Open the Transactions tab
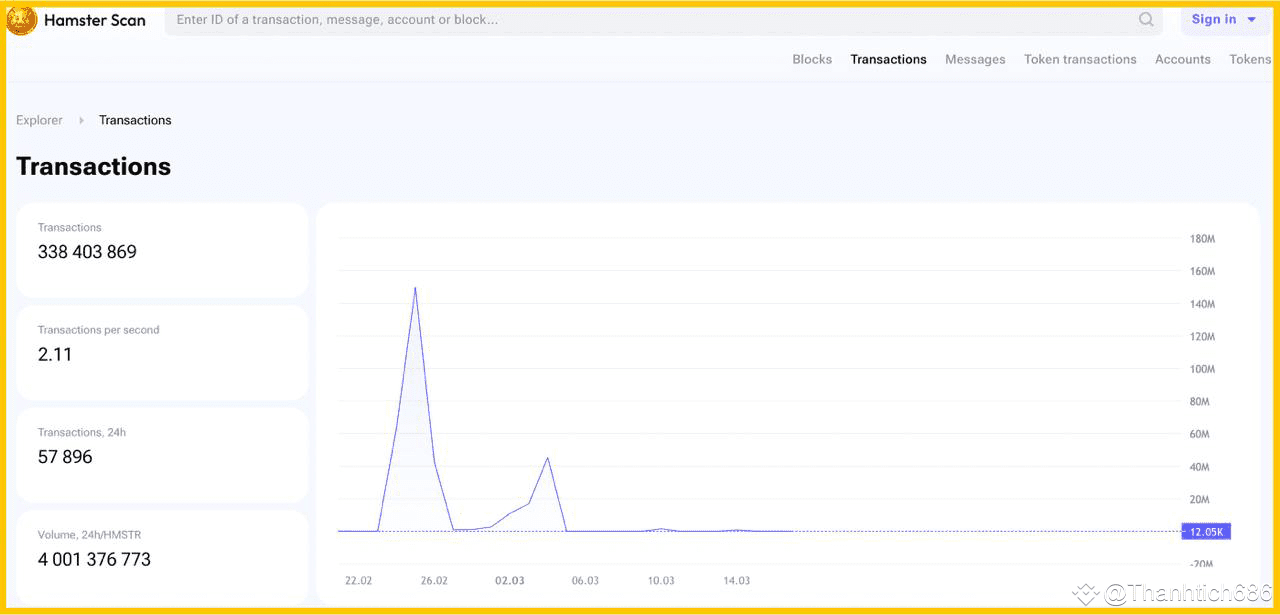The image size is (1280, 615). (888, 59)
